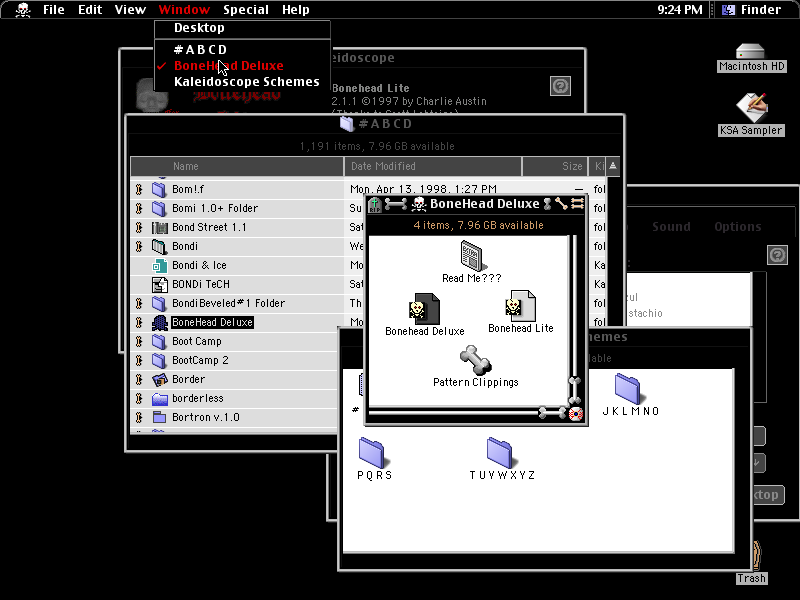800x600 pixels.
Task: Expand the Bom!.f folder row
Action: click(139, 189)
